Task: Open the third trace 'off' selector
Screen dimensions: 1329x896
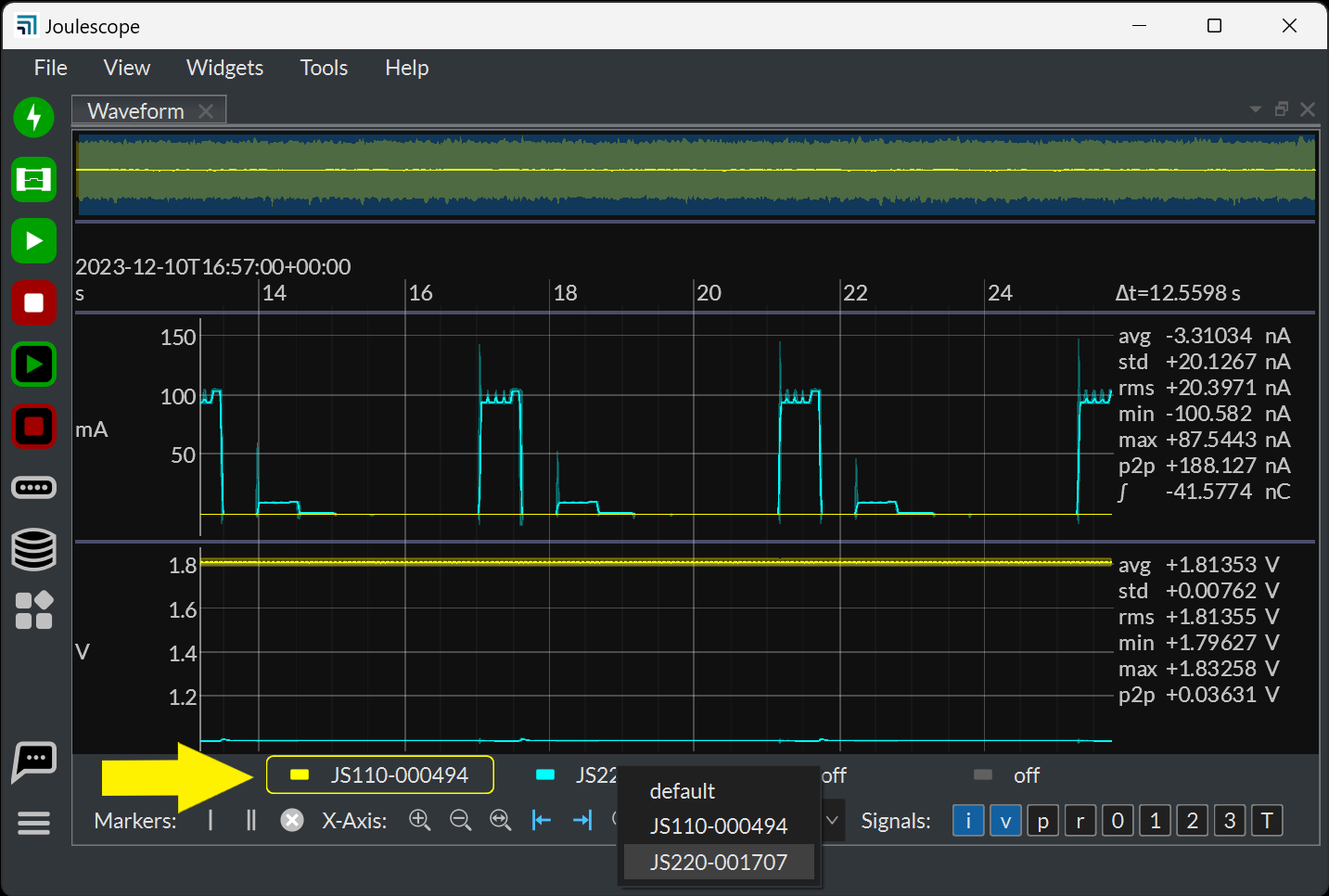Action: point(833,775)
